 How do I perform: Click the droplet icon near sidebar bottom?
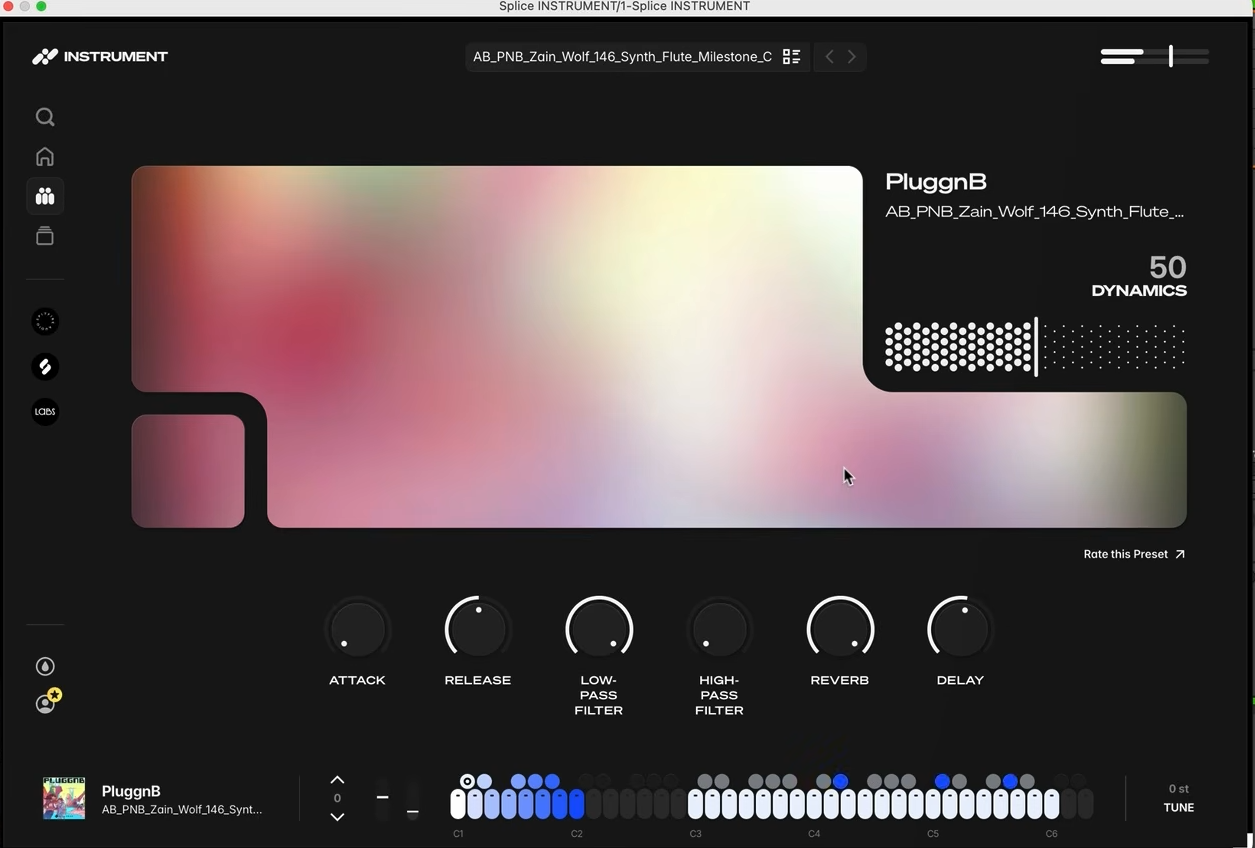pos(45,667)
